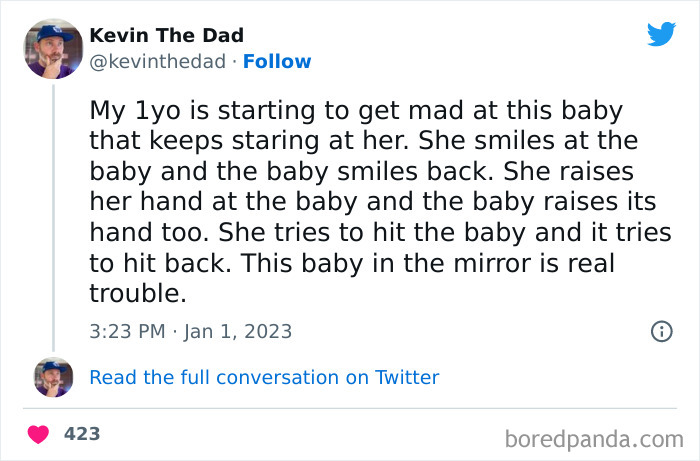This screenshot has height=461, width=700.
Task: Click the boredpanda.com watermark
Action: point(593,437)
